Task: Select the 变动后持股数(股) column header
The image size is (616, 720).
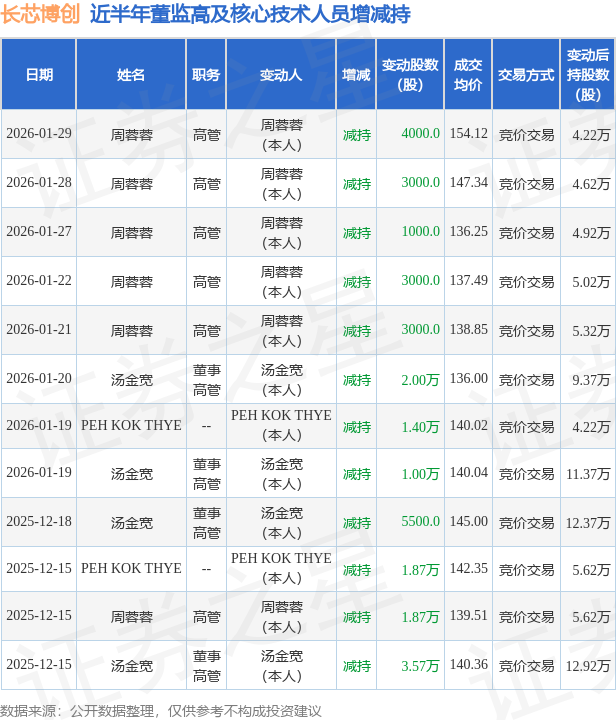Action: click(x=588, y=74)
